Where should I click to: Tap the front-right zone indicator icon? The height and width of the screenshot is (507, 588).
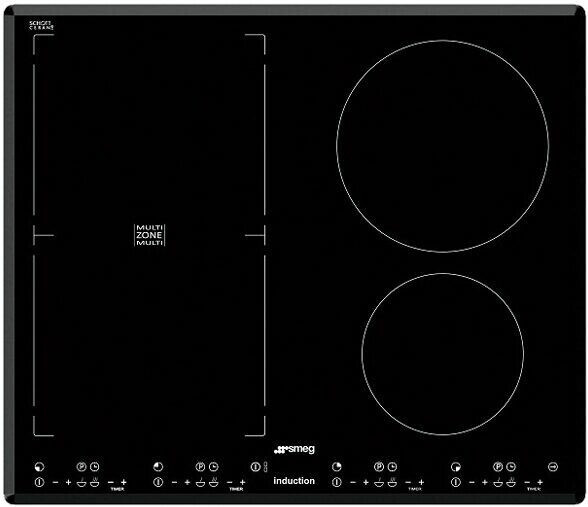[x=456, y=467]
